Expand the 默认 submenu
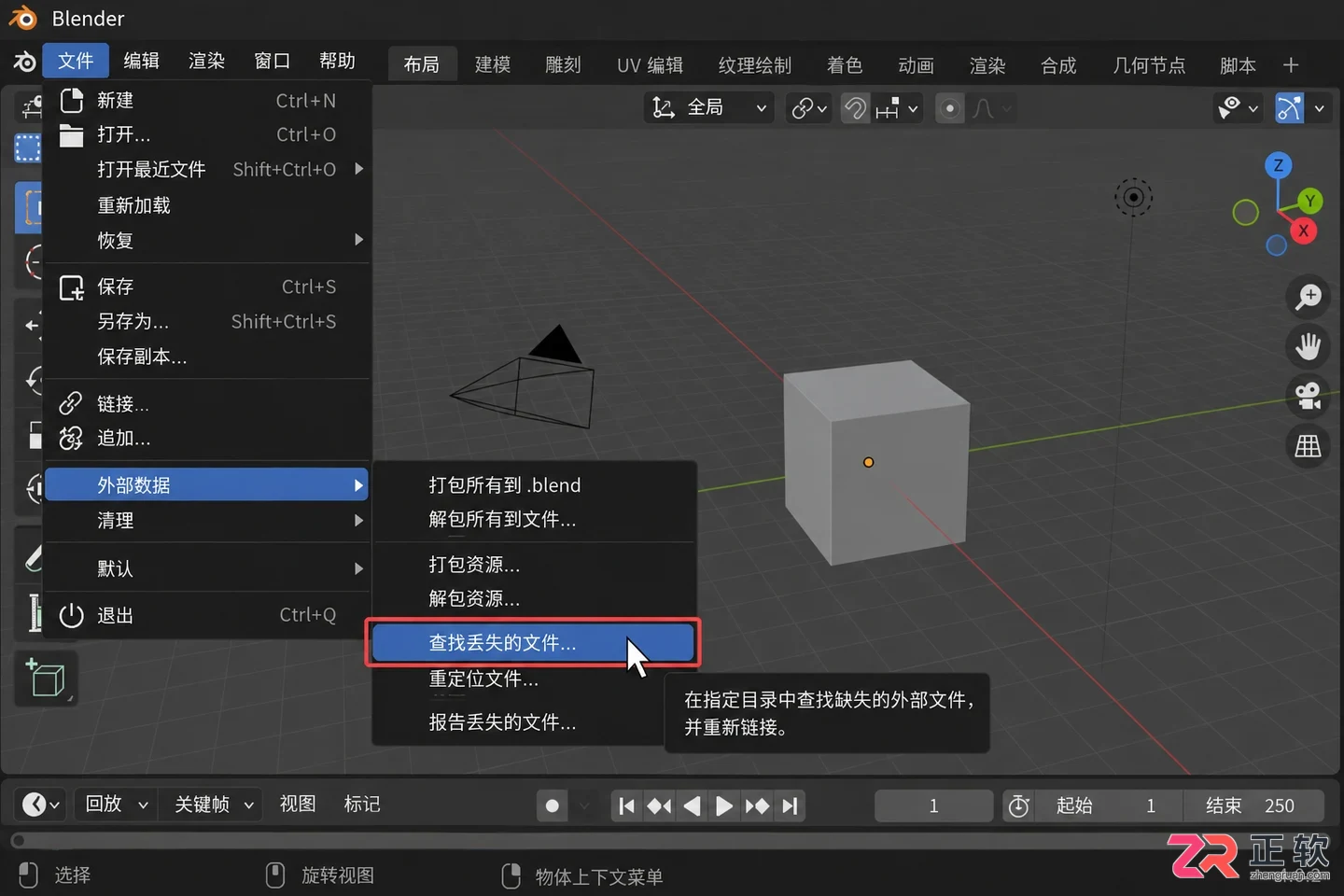This screenshot has height=896, width=1344. (x=207, y=567)
